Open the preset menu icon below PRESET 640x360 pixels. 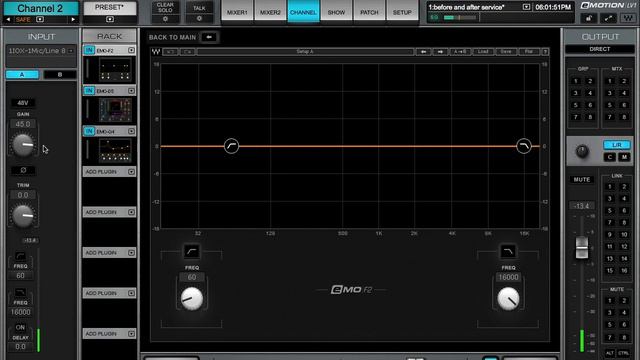point(110,19)
